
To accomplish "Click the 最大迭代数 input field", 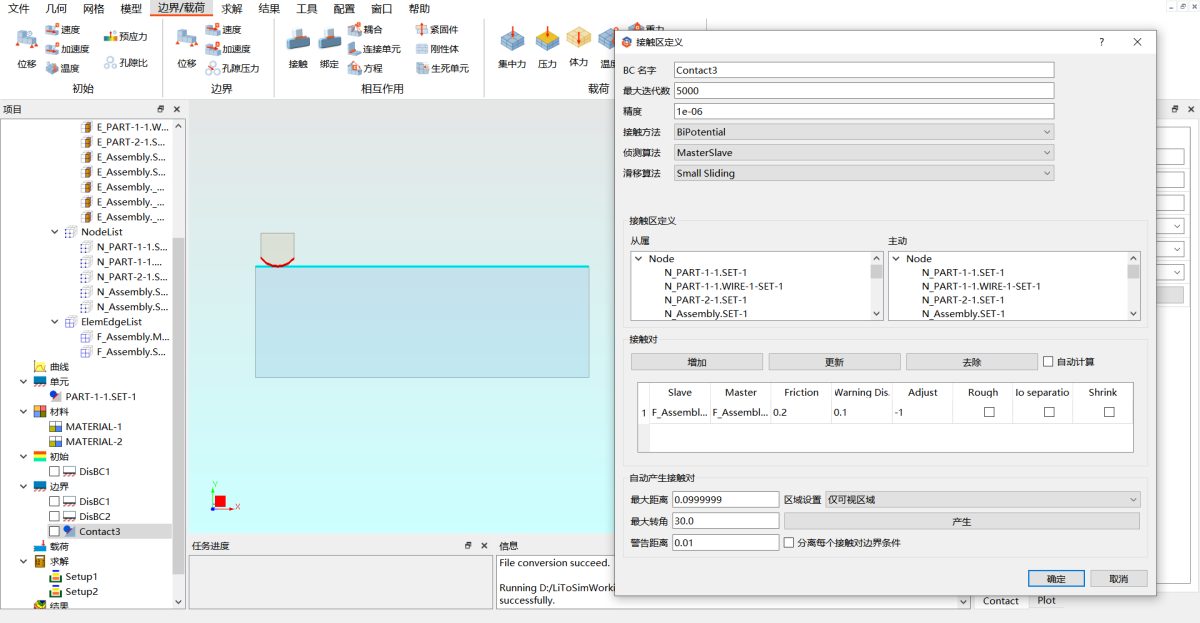I will pos(864,90).
